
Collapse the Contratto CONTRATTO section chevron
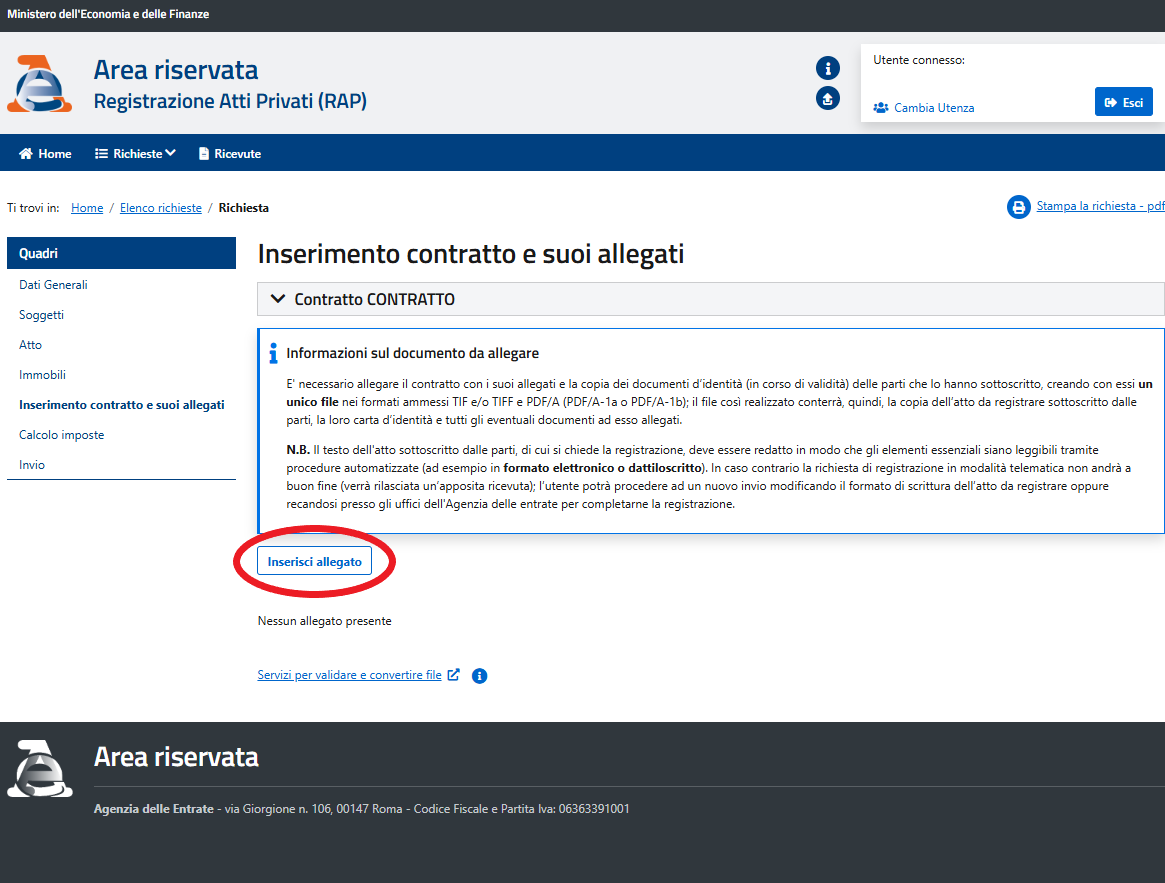[278, 299]
